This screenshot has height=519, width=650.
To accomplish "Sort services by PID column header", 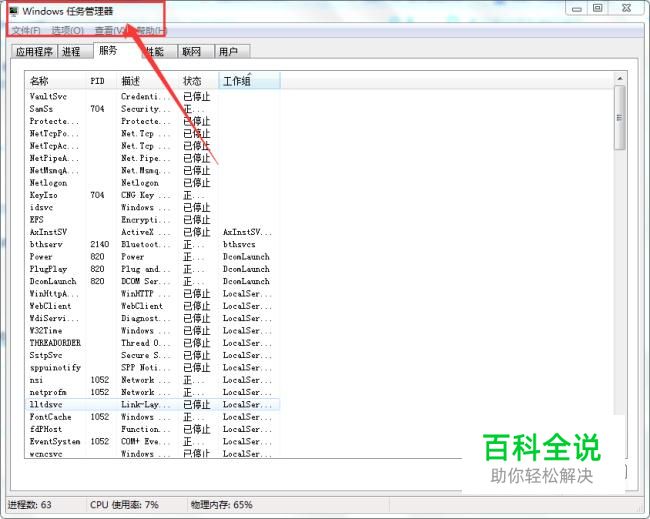I will [x=102, y=81].
